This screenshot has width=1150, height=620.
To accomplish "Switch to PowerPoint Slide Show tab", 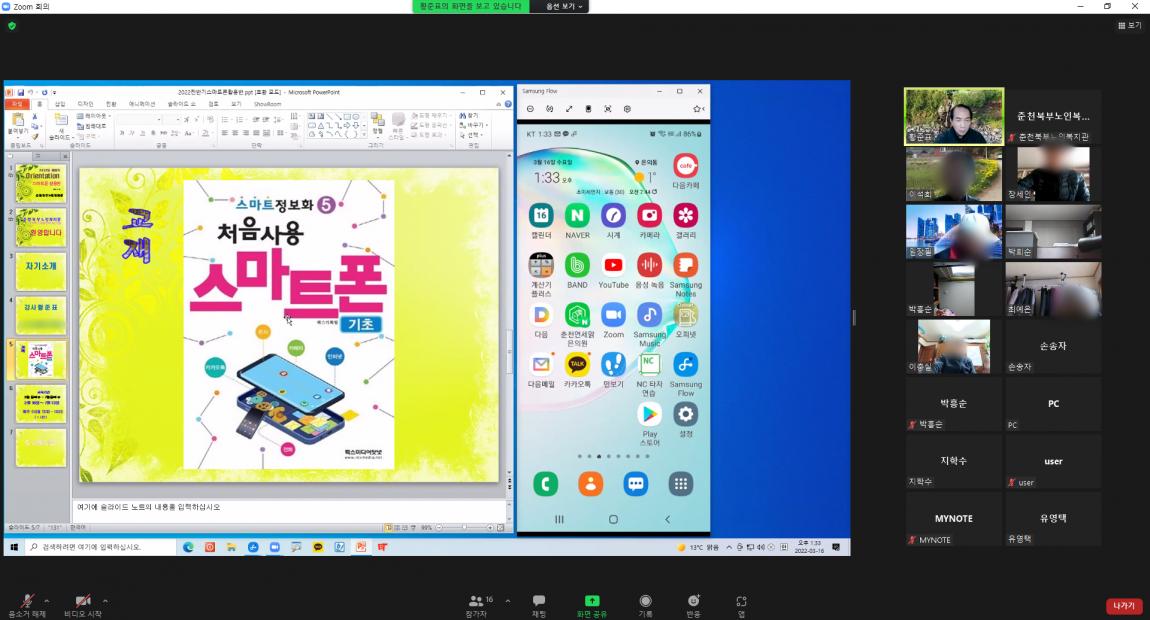I will tap(181, 104).
